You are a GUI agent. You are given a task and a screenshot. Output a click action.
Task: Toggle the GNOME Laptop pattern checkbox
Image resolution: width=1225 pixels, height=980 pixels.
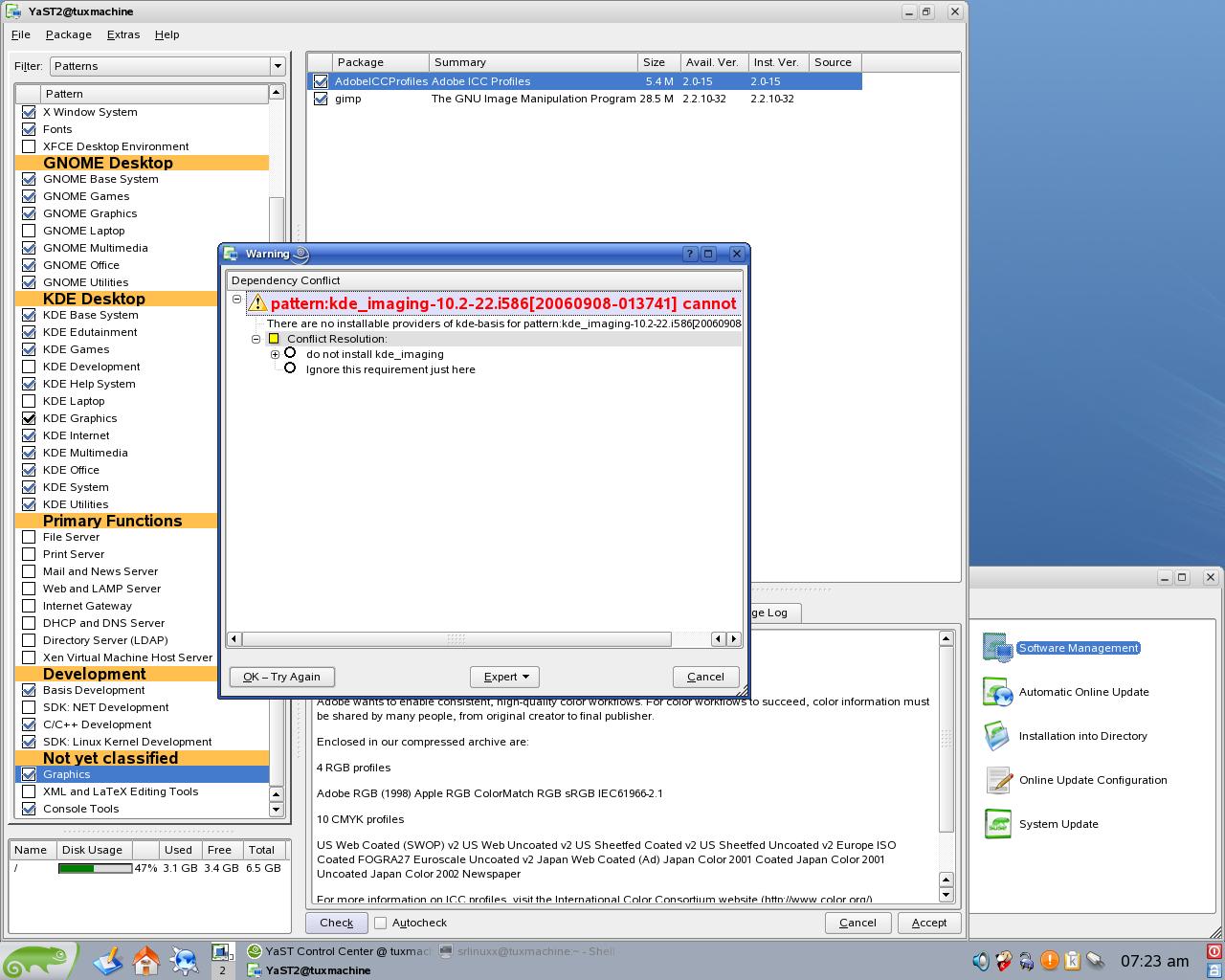pyautogui.click(x=29, y=231)
